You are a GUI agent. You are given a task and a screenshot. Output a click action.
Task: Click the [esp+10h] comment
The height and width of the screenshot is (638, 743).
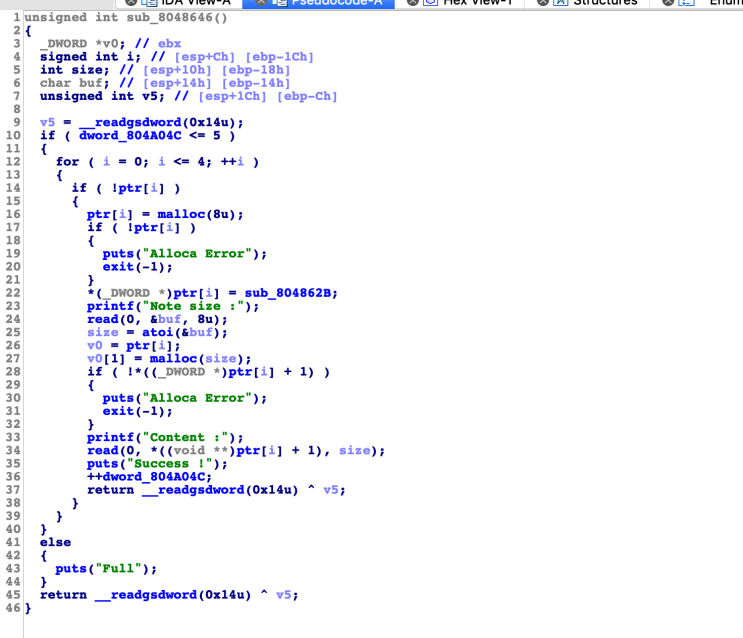click(x=177, y=70)
